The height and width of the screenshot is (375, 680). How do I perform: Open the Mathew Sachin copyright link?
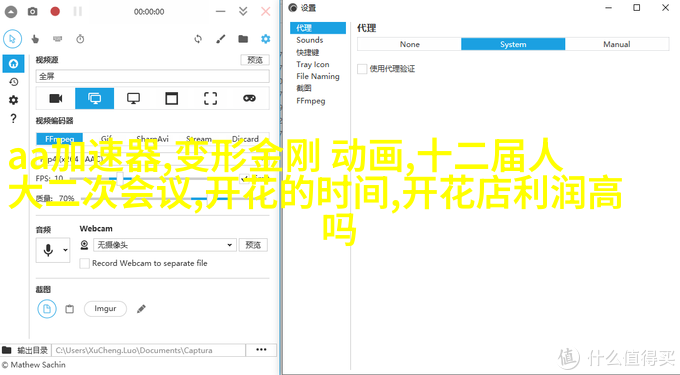pyautogui.click(x=33, y=365)
